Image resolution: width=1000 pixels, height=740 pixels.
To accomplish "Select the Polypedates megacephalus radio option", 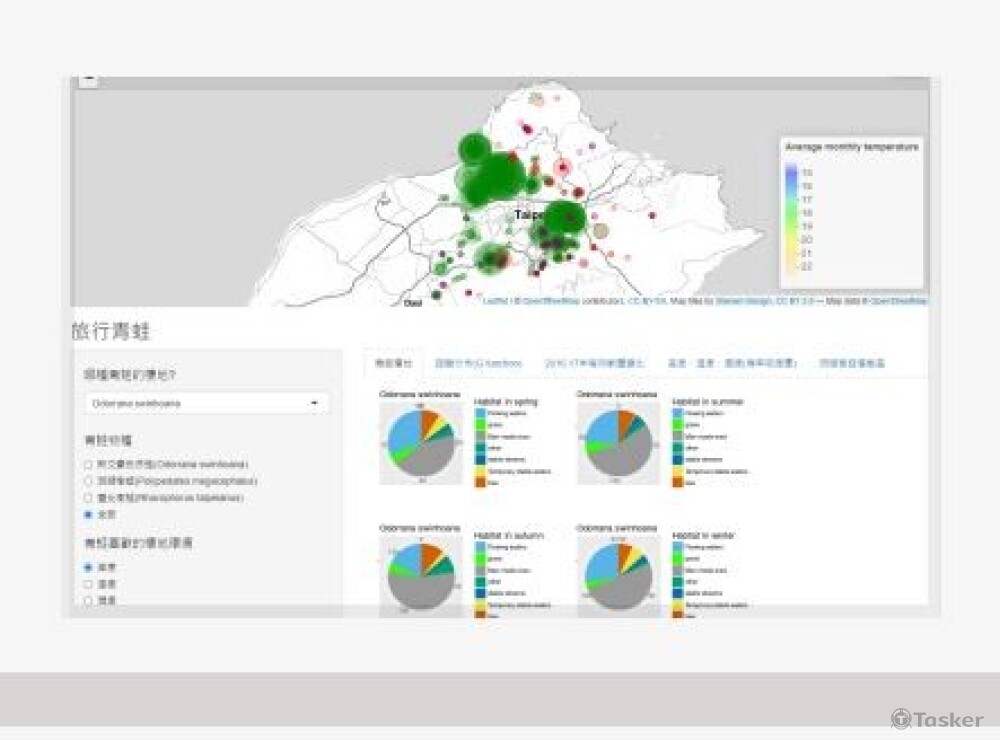I will pyautogui.click(x=89, y=481).
